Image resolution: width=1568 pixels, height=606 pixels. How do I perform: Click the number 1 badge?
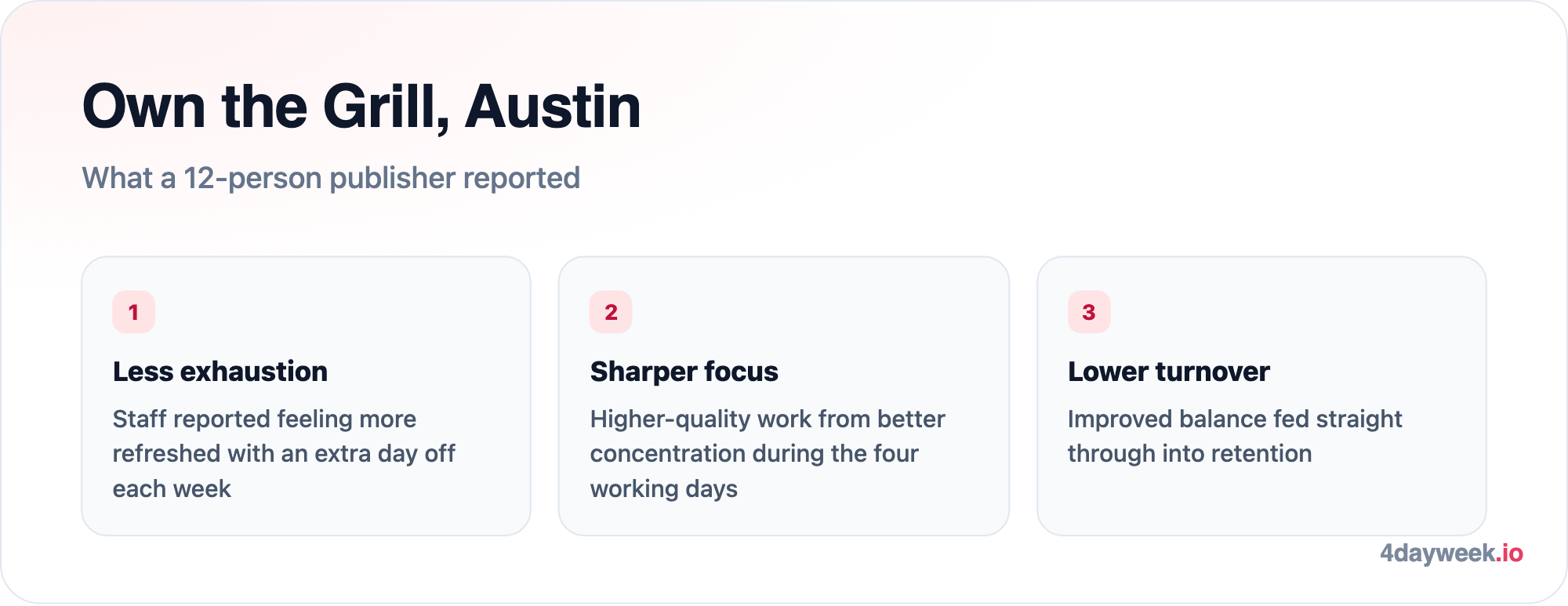pyautogui.click(x=133, y=312)
